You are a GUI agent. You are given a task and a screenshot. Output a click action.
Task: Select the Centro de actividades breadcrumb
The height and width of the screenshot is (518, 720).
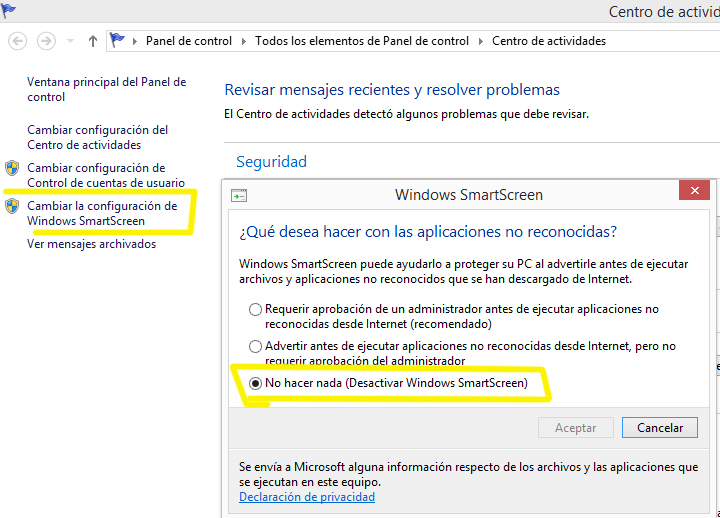click(x=549, y=41)
